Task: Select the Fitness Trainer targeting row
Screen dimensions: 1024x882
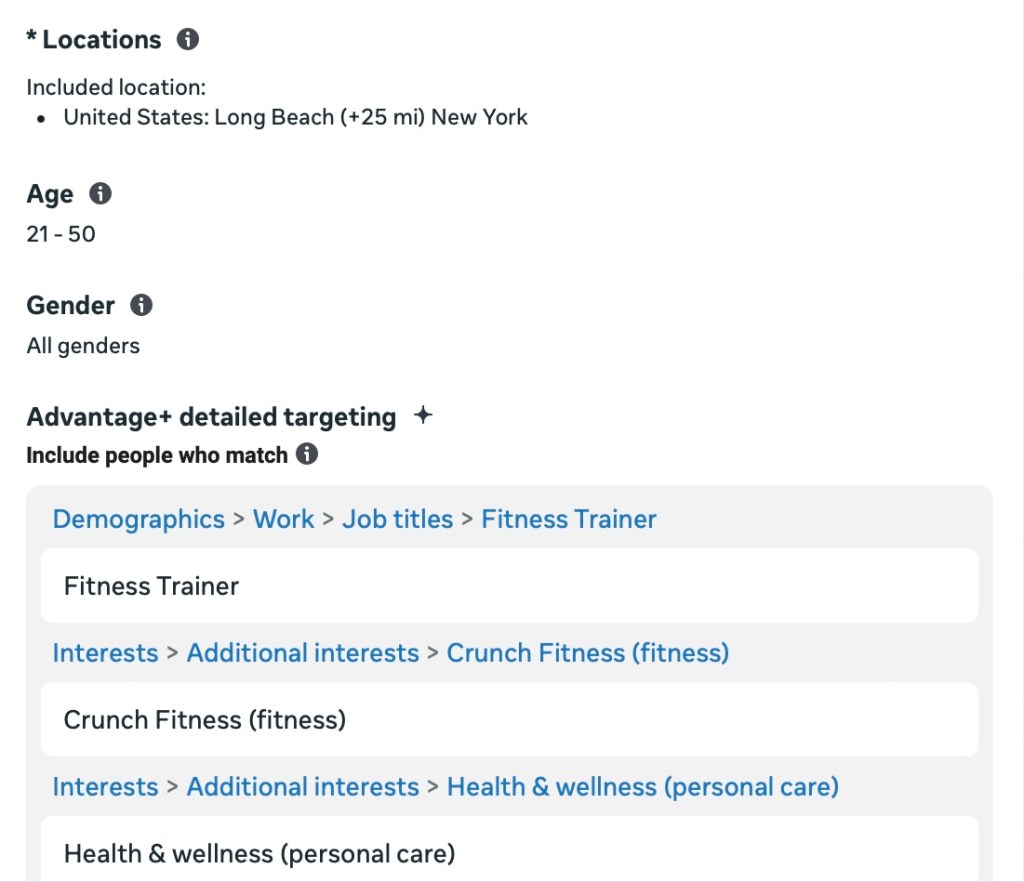Action: point(509,586)
